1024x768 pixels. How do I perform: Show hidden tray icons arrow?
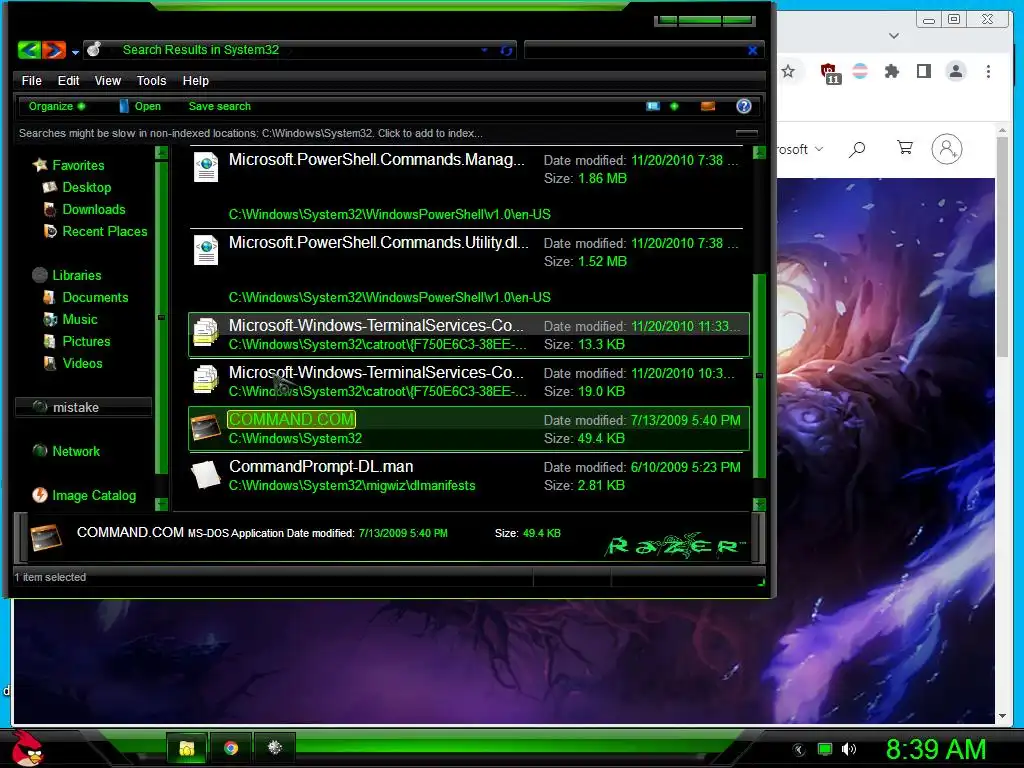799,750
